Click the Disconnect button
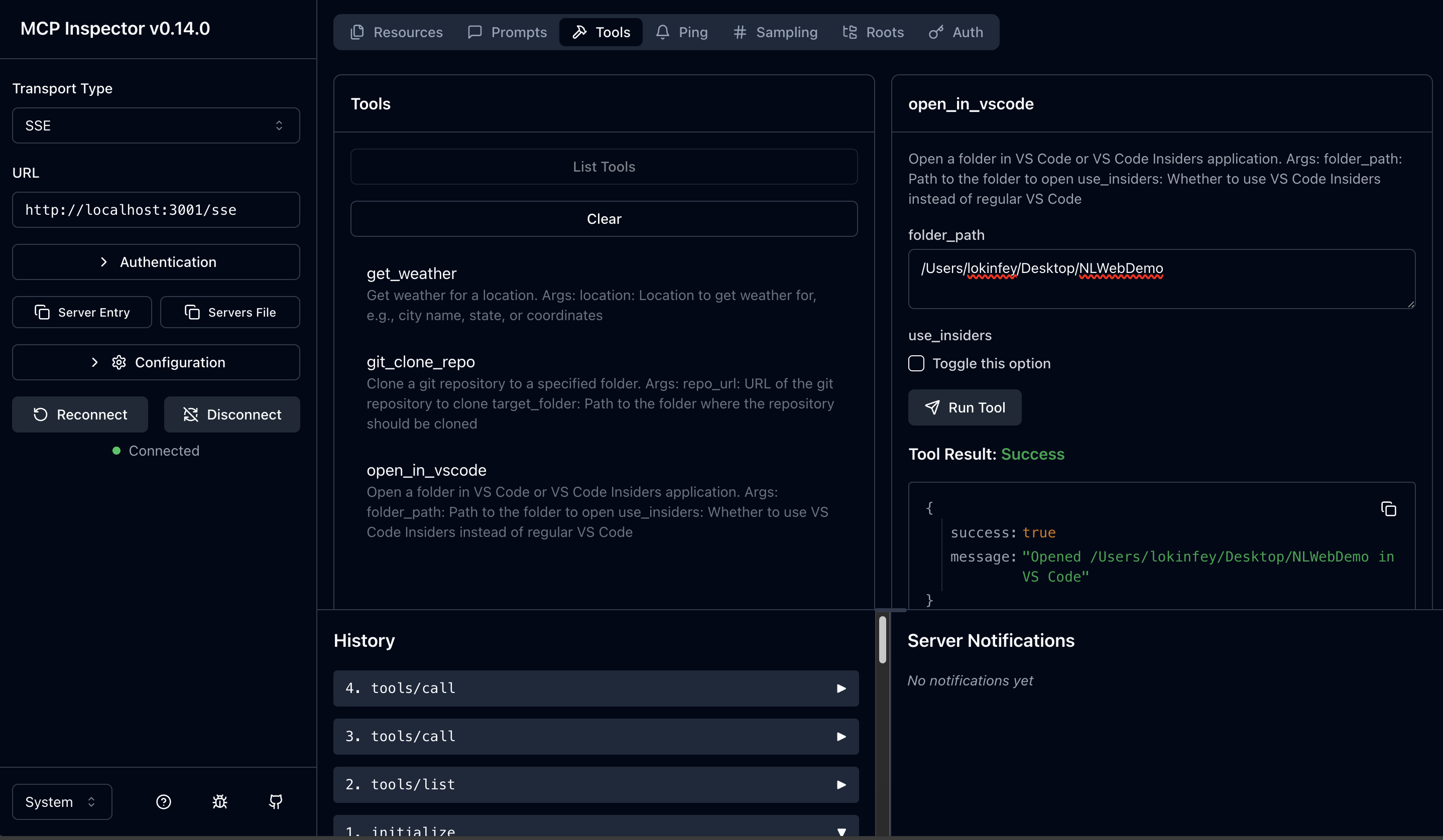Screen dimensions: 1443x840 point(232,414)
